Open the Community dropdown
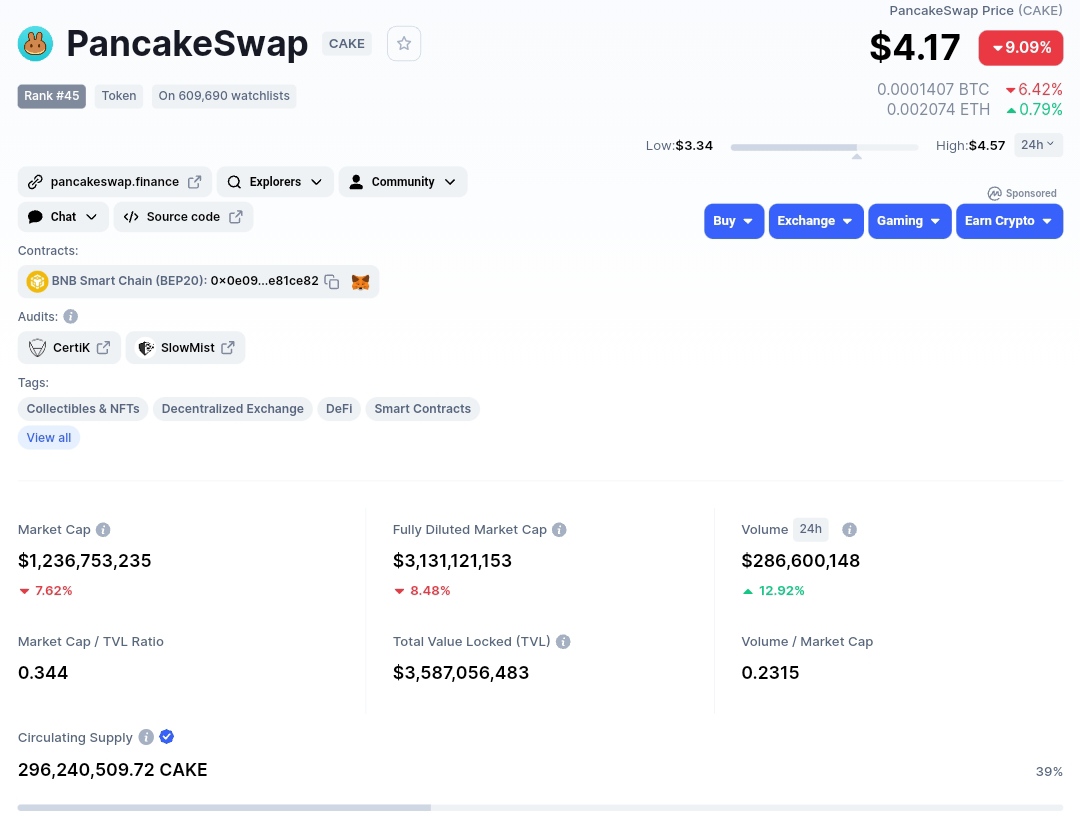Viewport: 1080px width, 816px height. [402, 182]
